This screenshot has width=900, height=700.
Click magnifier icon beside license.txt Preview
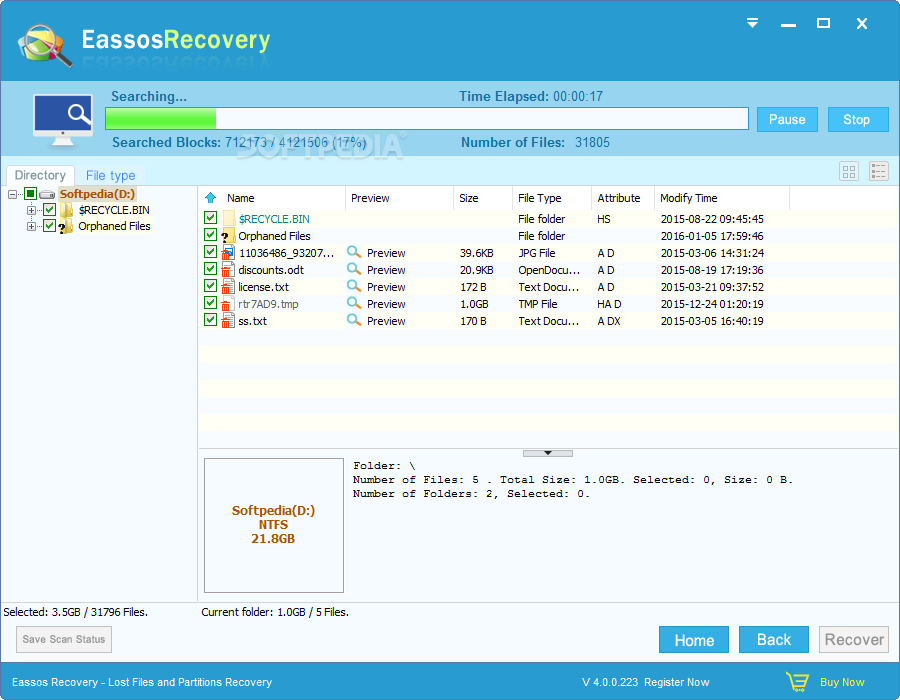(354, 286)
